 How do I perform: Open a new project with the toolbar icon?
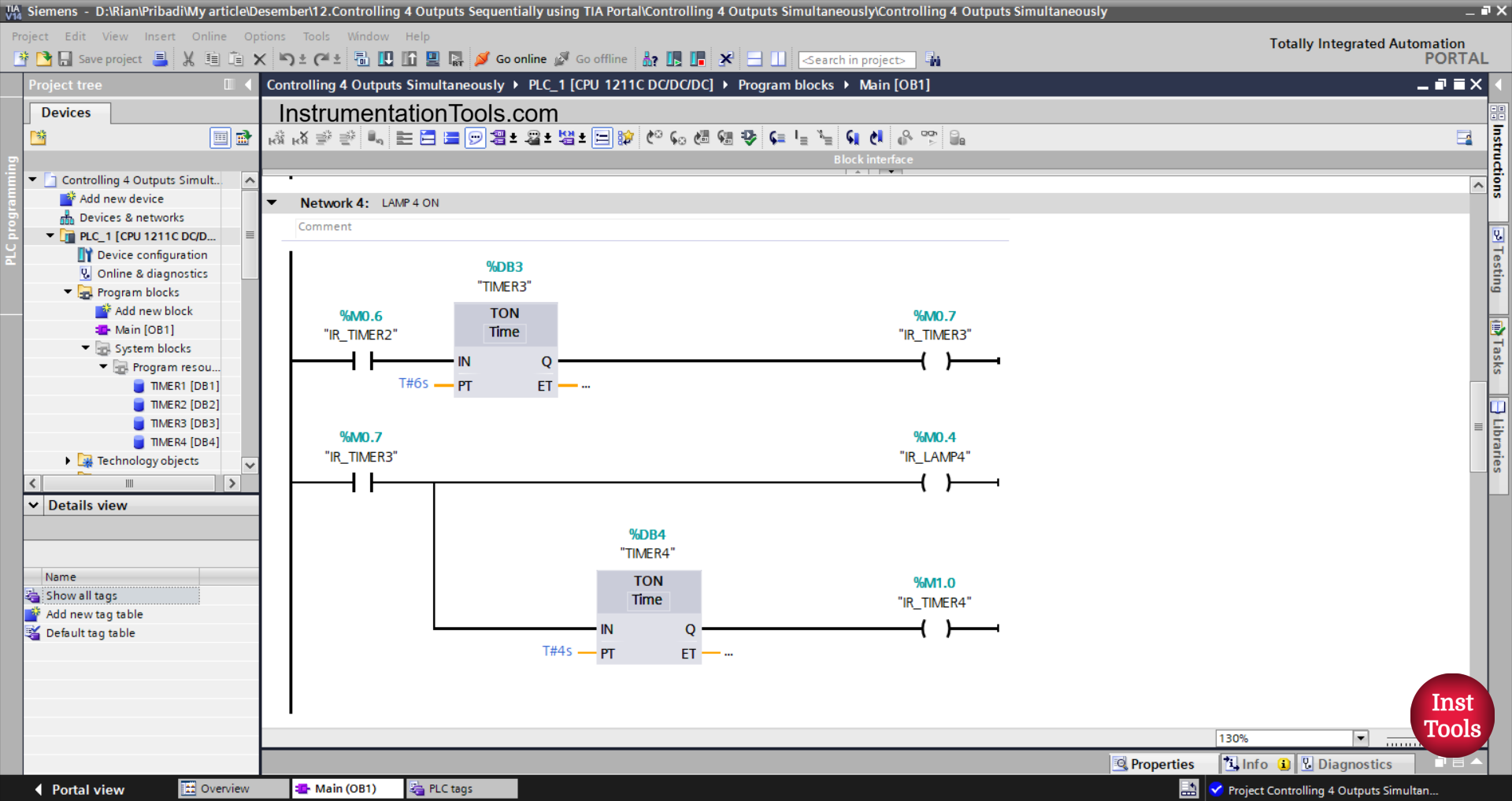pos(20,59)
